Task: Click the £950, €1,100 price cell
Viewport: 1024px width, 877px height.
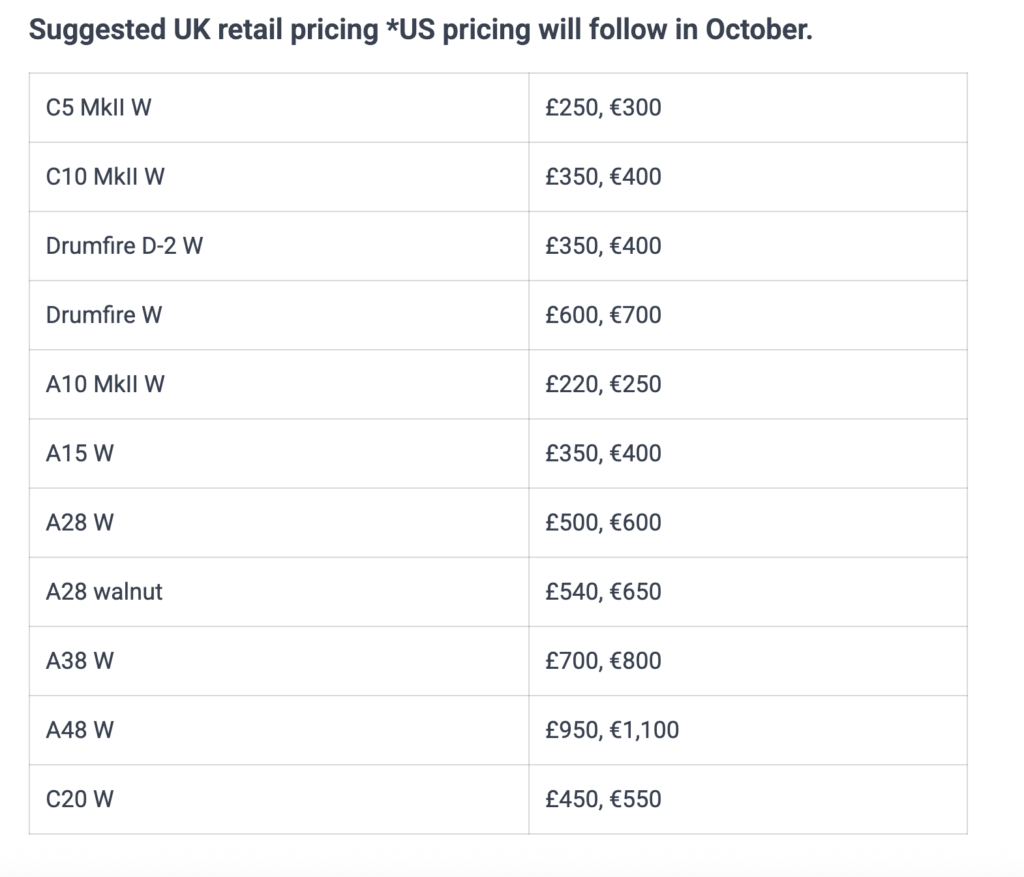Action: [612, 730]
